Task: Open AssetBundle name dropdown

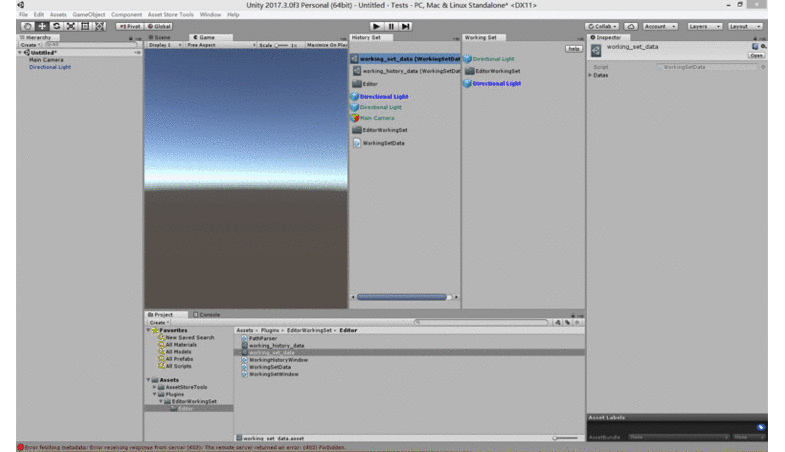Action: pos(678,437)
